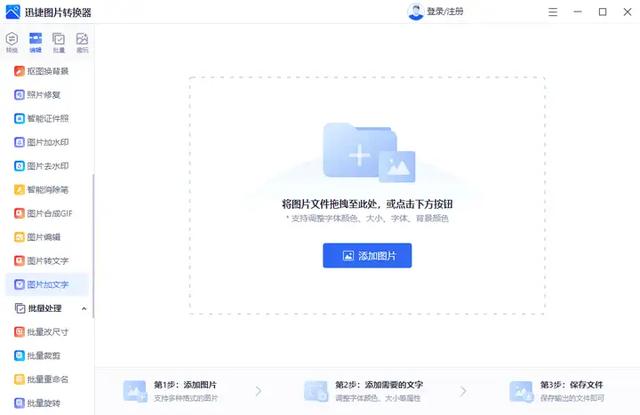Viewport: 640px width, 415px height.
Task: Click the 第3步：保存文件 step text
Action: tap(571, 384)
